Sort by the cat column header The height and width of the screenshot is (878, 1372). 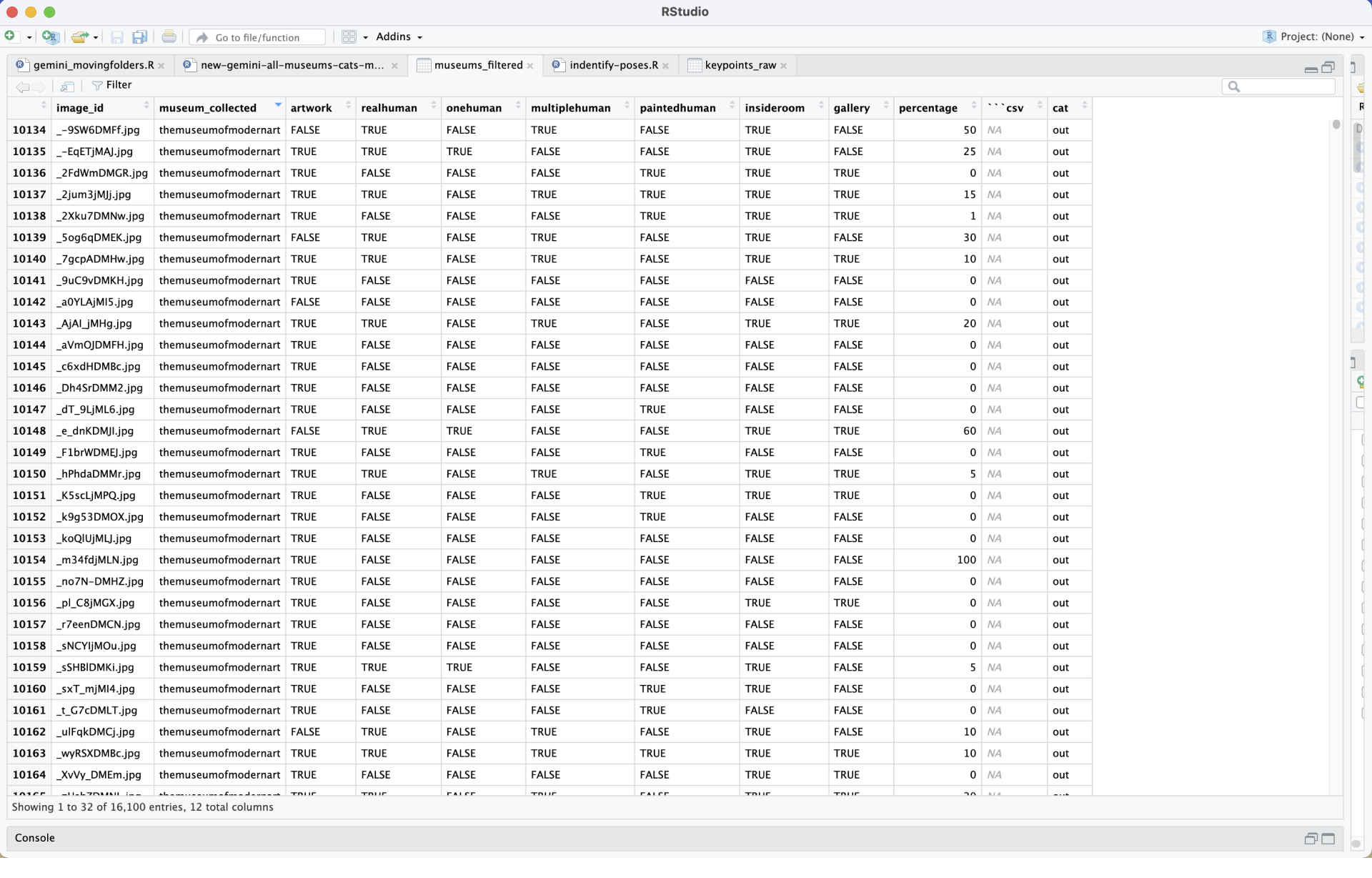[x=1069, y=108]
